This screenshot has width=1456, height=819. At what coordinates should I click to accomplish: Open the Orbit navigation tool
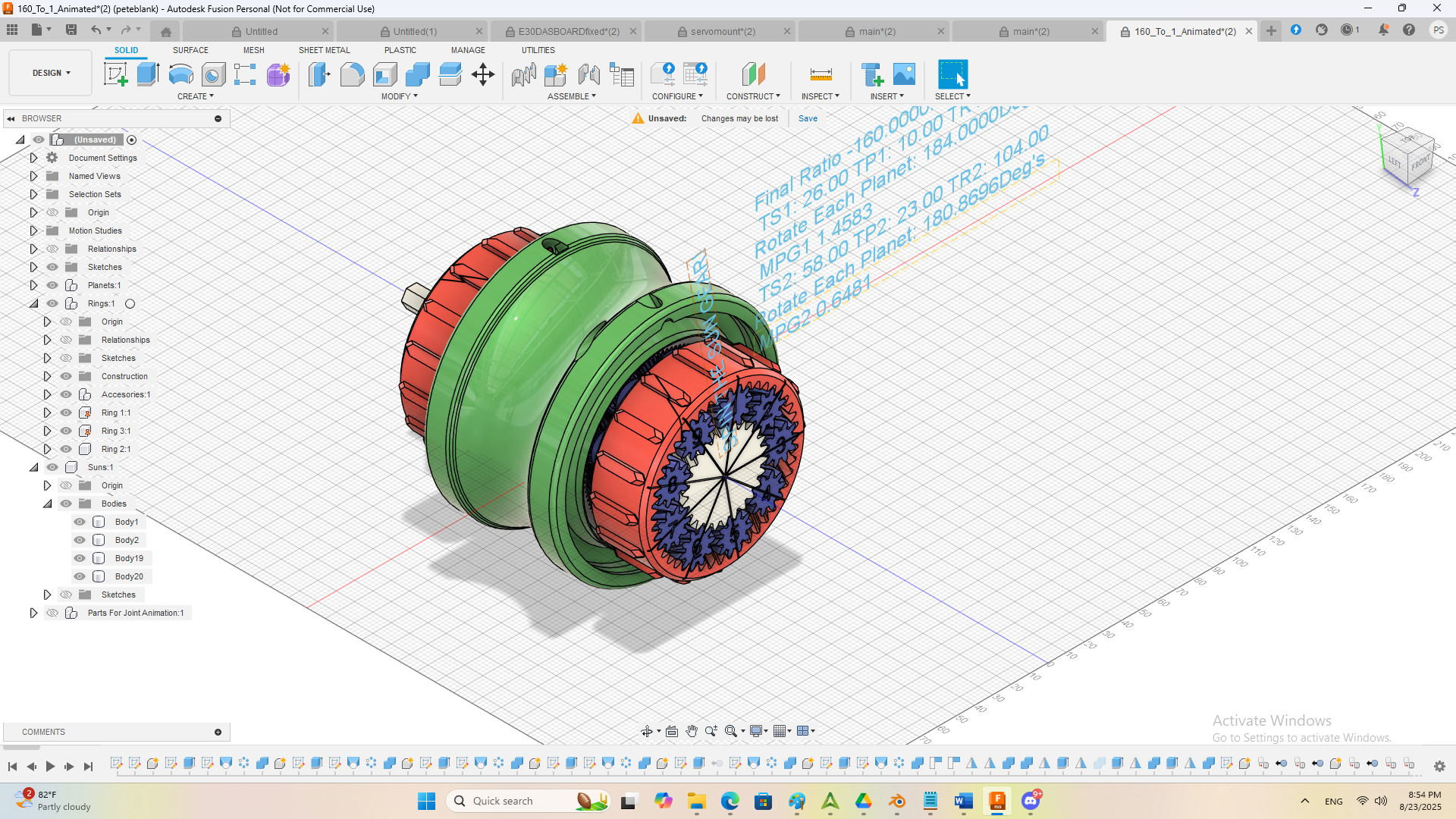(647, 731)
